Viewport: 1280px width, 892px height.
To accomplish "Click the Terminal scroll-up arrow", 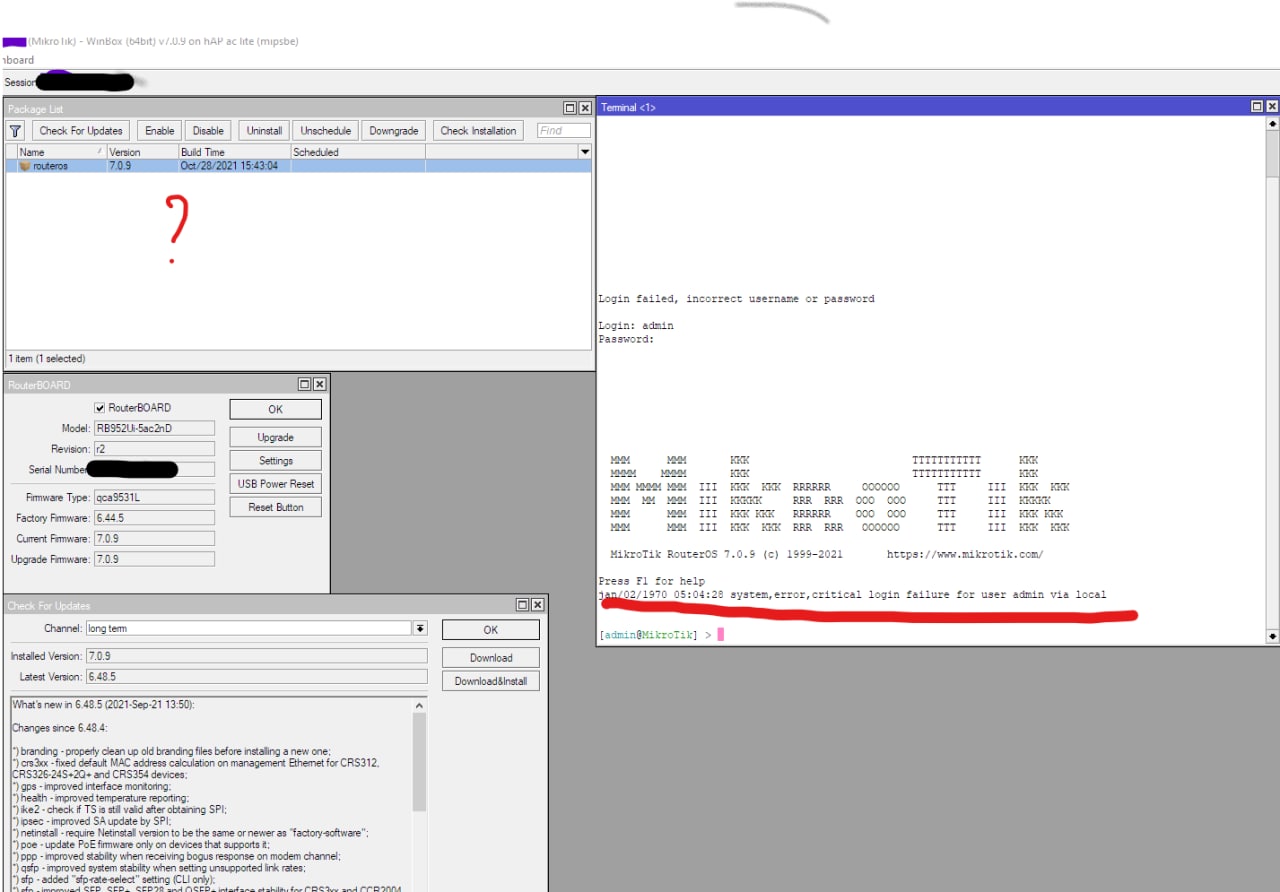I will tap(1272, 123).
